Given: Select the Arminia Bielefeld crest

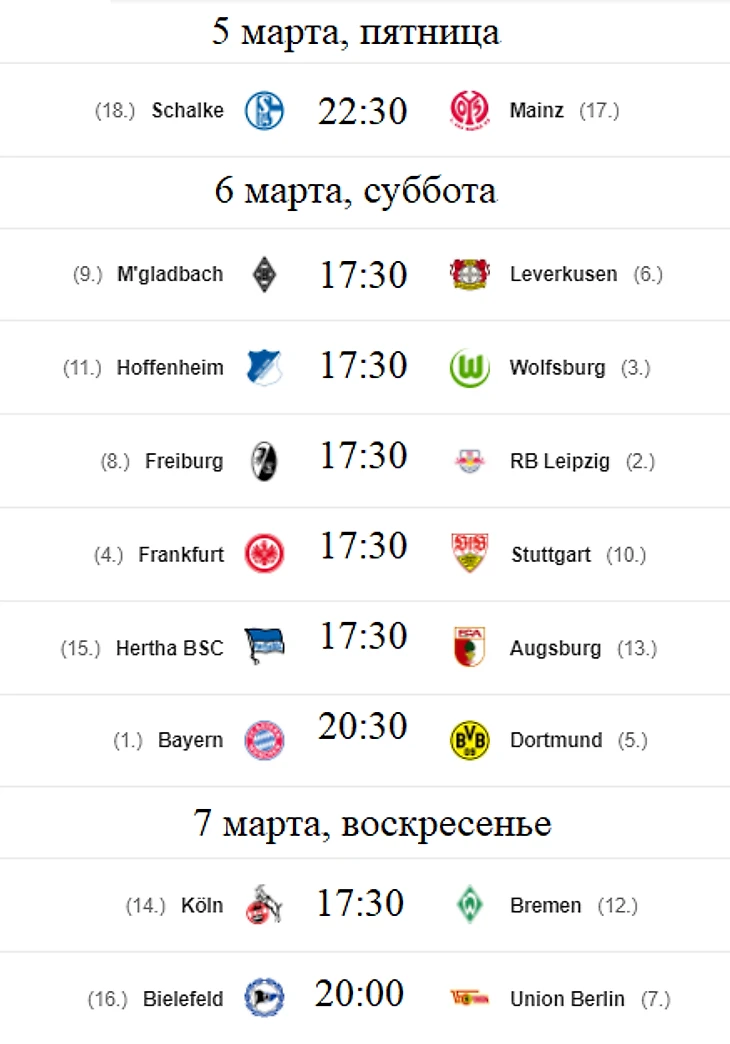Looking at the screenshot, I should point(264,998).
